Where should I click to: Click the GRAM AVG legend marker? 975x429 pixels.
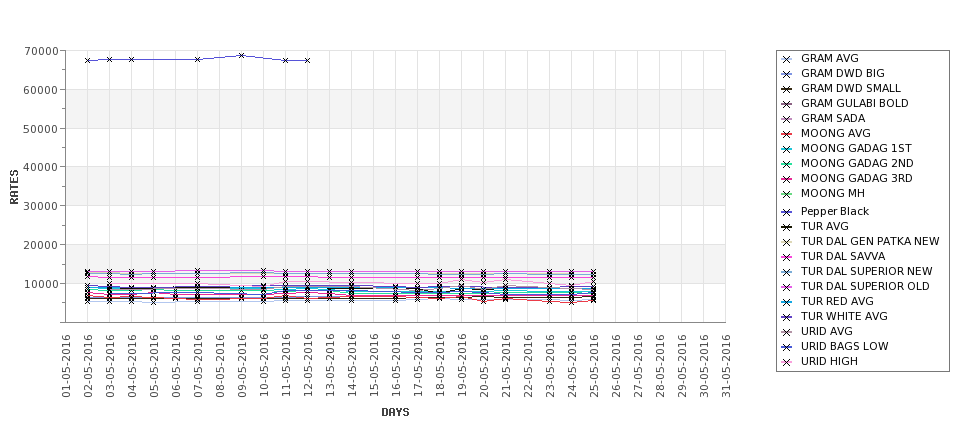point(787,60)
